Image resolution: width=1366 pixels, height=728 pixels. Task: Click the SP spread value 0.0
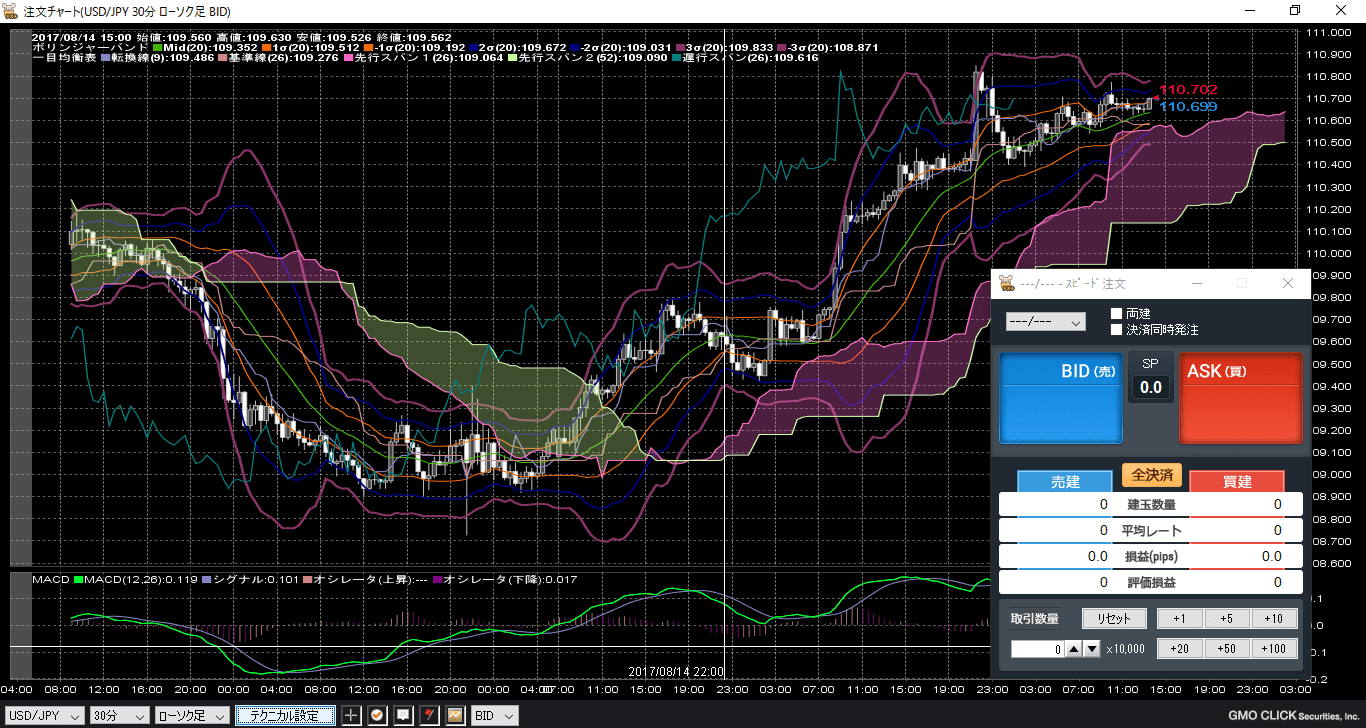[x=1151, y=387]
